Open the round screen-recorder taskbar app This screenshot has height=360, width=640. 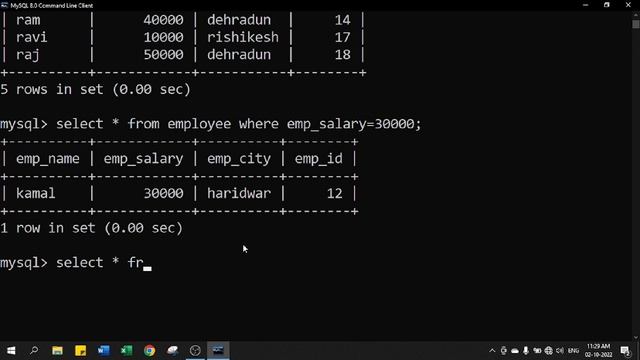pyautogui.click(x=196, y=351)
